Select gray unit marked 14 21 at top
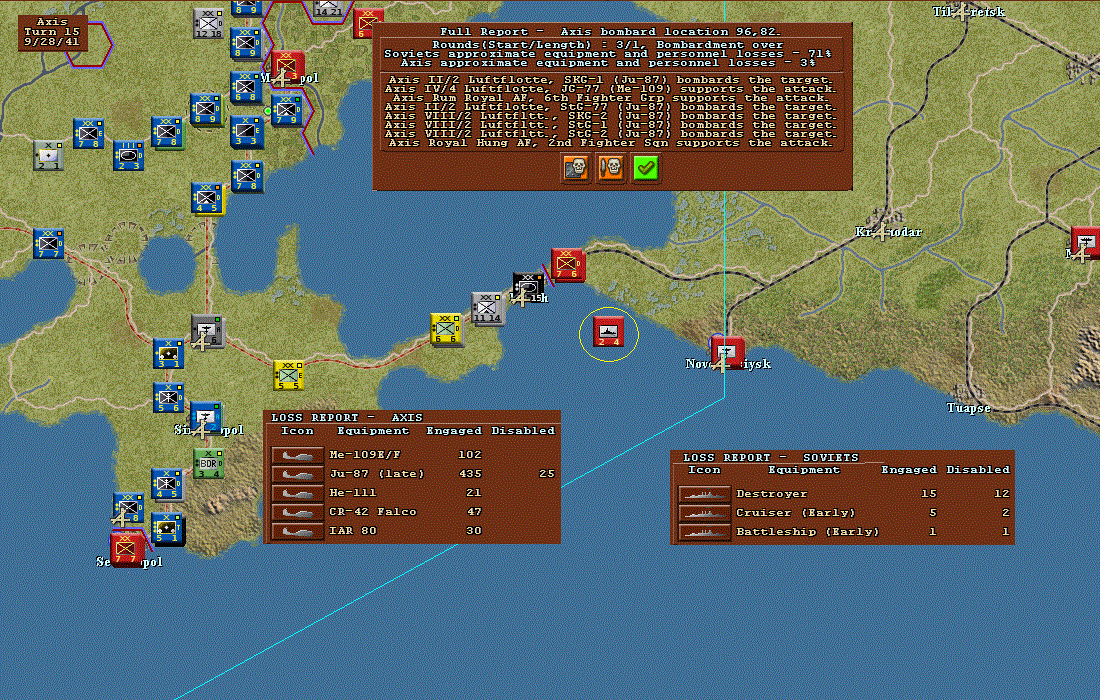Image resolution: width=1100 pixels, height=700 pixels. (x=328, y=8)
